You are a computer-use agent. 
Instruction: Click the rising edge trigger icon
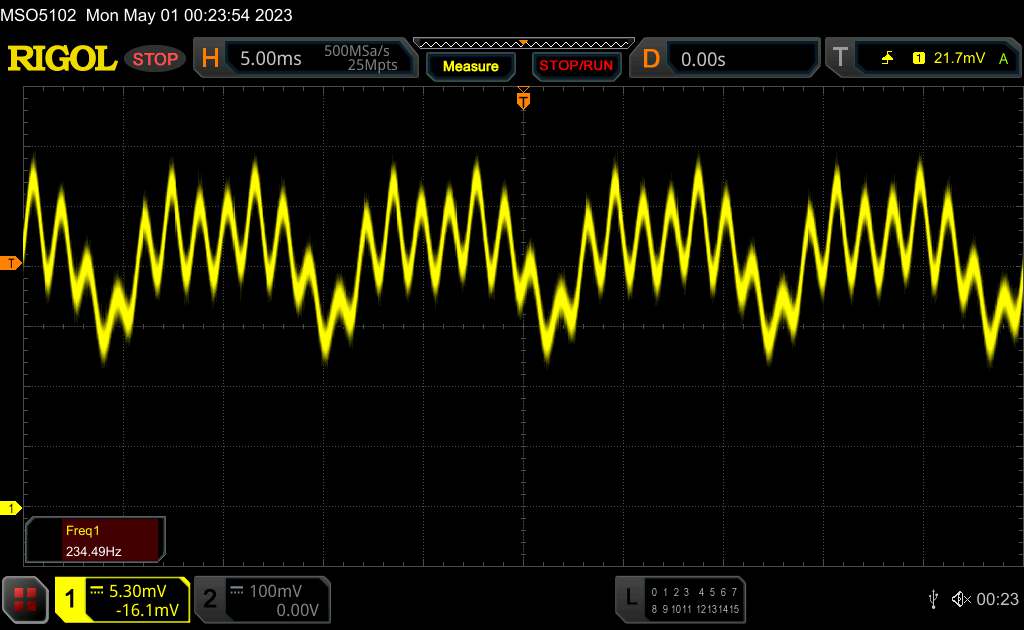pos(887,59)
